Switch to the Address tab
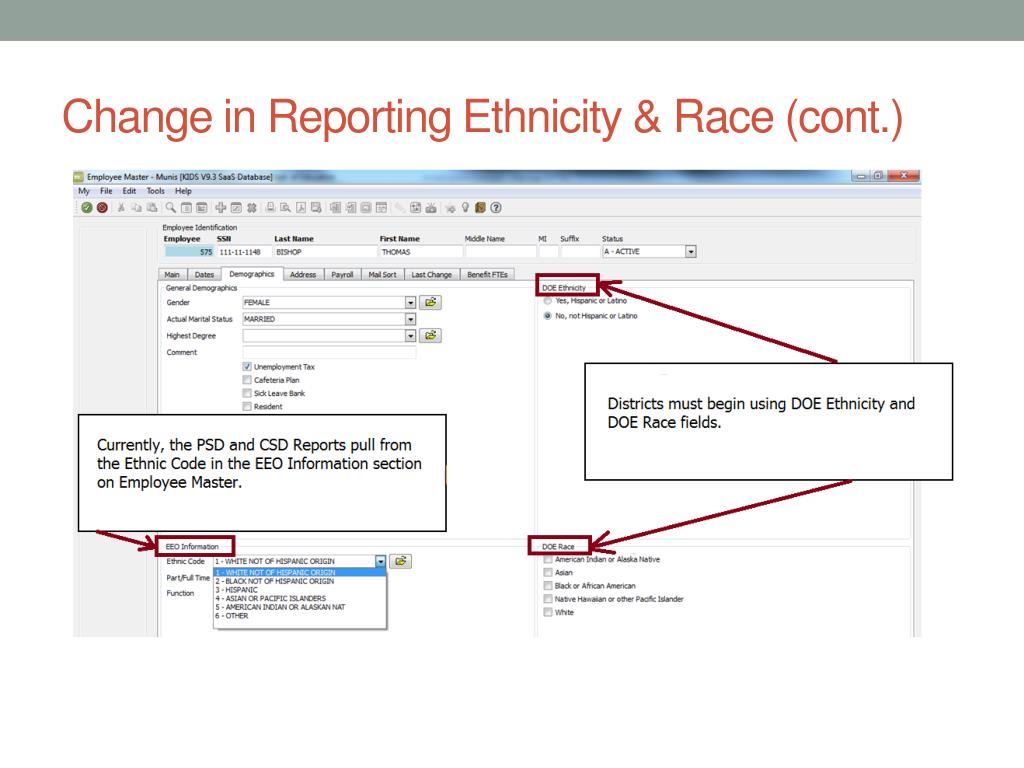This screenshot has width=1024, height=768. click(303, 275)
